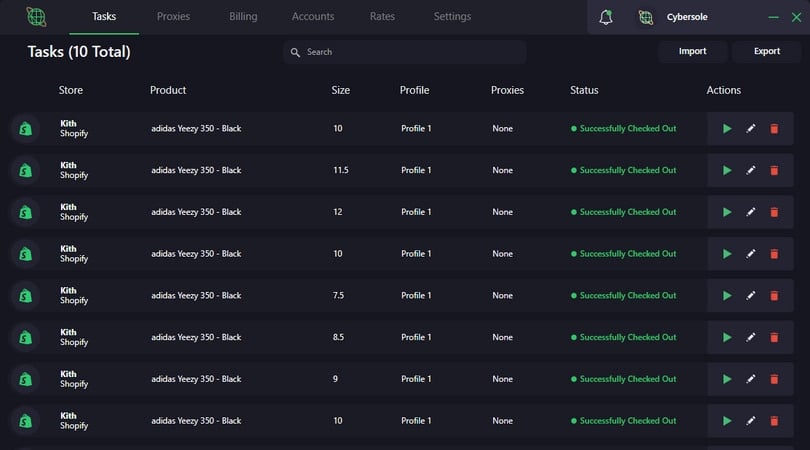Click Shopify bag icon of size 8.5 row
Viewport: 810px width, 450px height.
click(25, 337)
